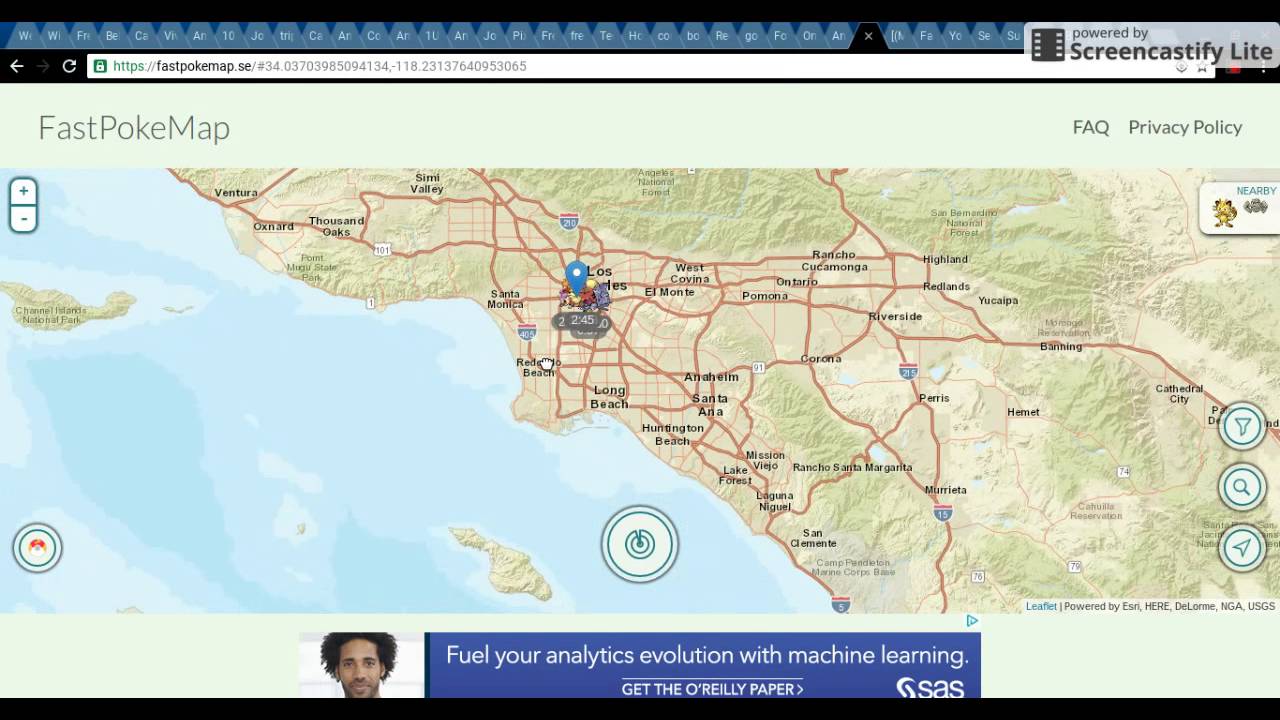Click Mission Viejo label on map
This screenshot has height=720, width=1280.
tap(765, 460)
